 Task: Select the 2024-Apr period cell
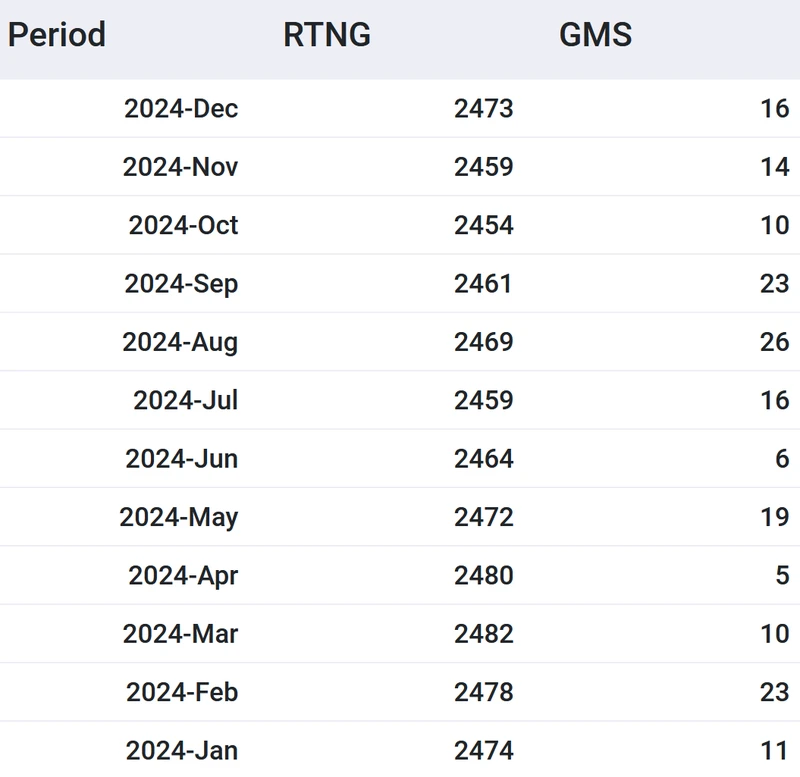183,576
